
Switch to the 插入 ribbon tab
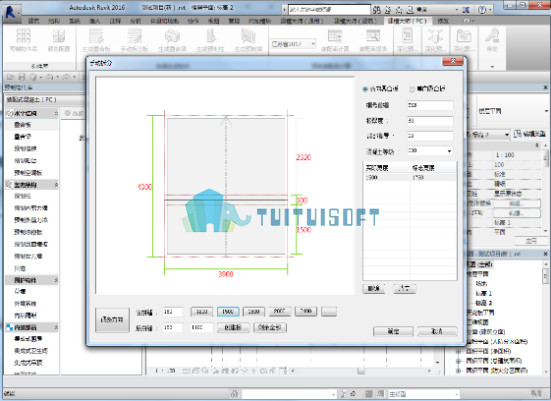click(x=95, y=21)
